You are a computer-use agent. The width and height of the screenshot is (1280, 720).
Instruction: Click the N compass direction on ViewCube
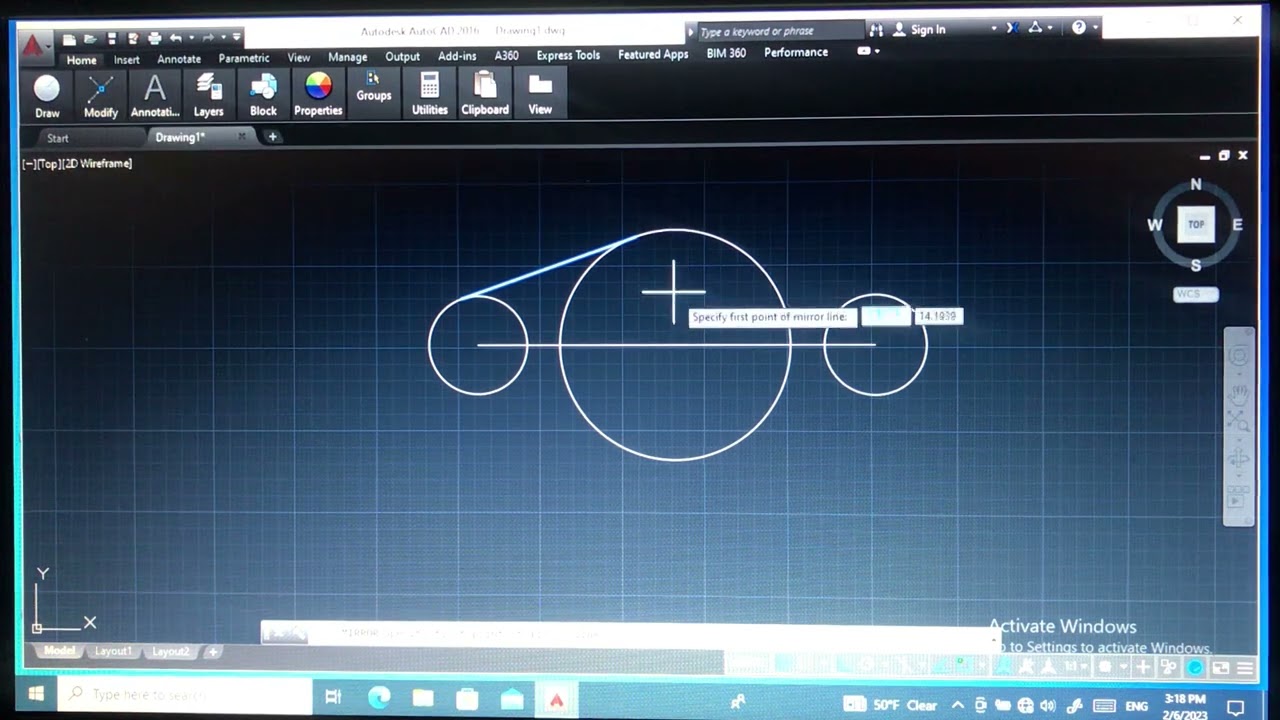coord(1196,185)
